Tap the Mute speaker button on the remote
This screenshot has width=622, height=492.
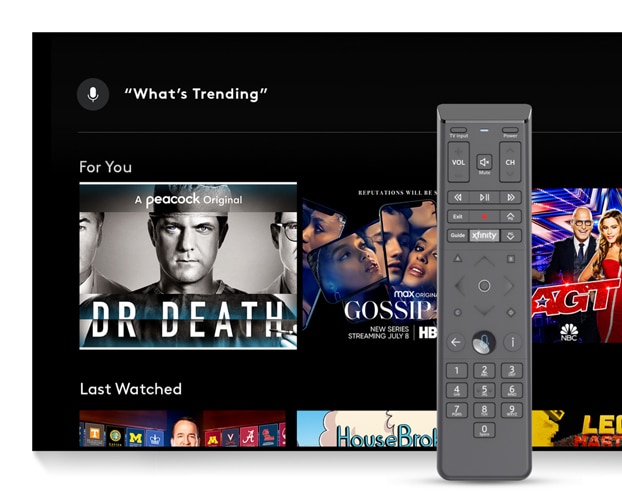click(x=484, y=162)
